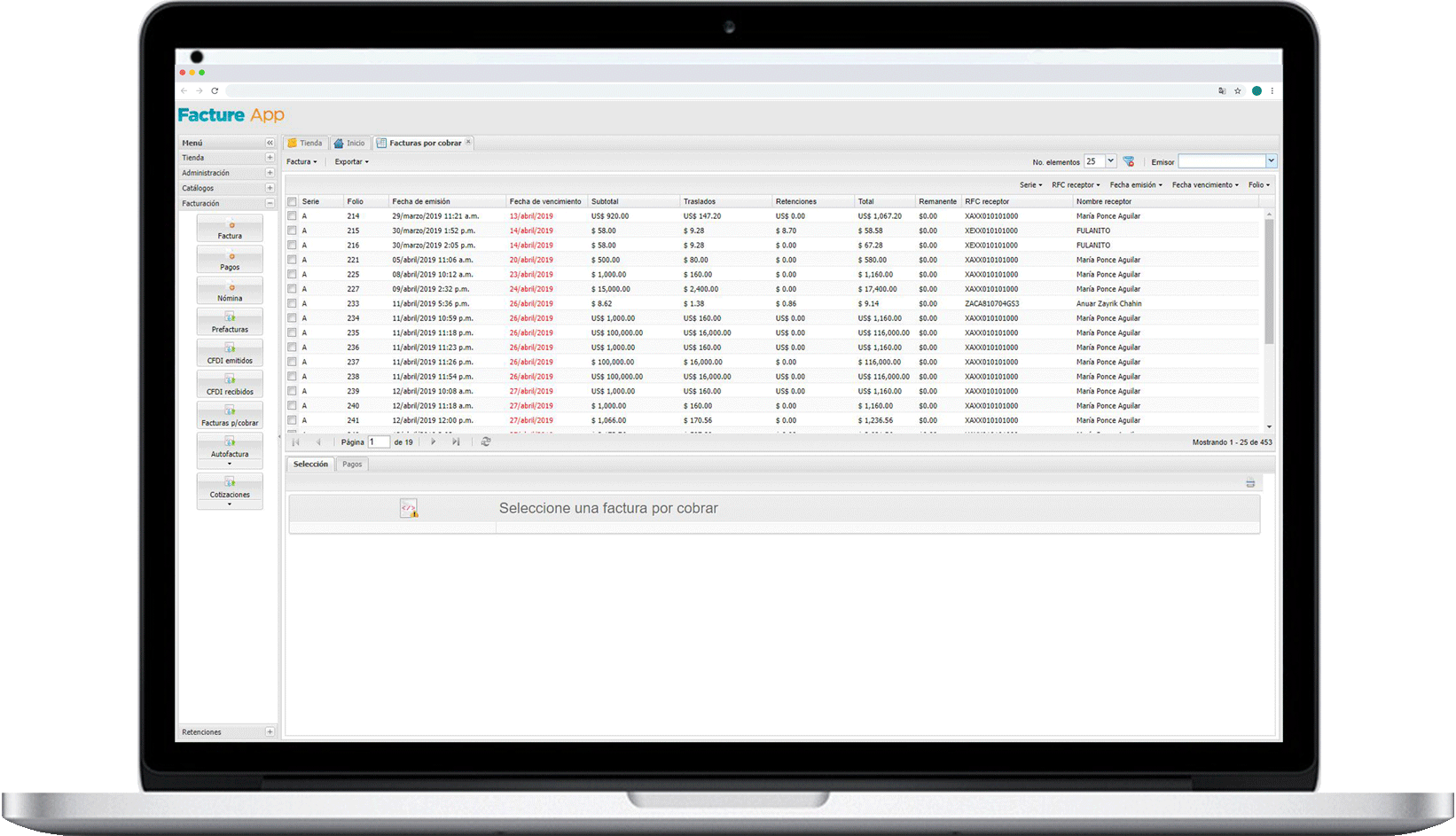Open the Emisor combo box dropdown
Image resolution: width=1456 pixels, height=836 pixels.
click(x=1272, y=161)
